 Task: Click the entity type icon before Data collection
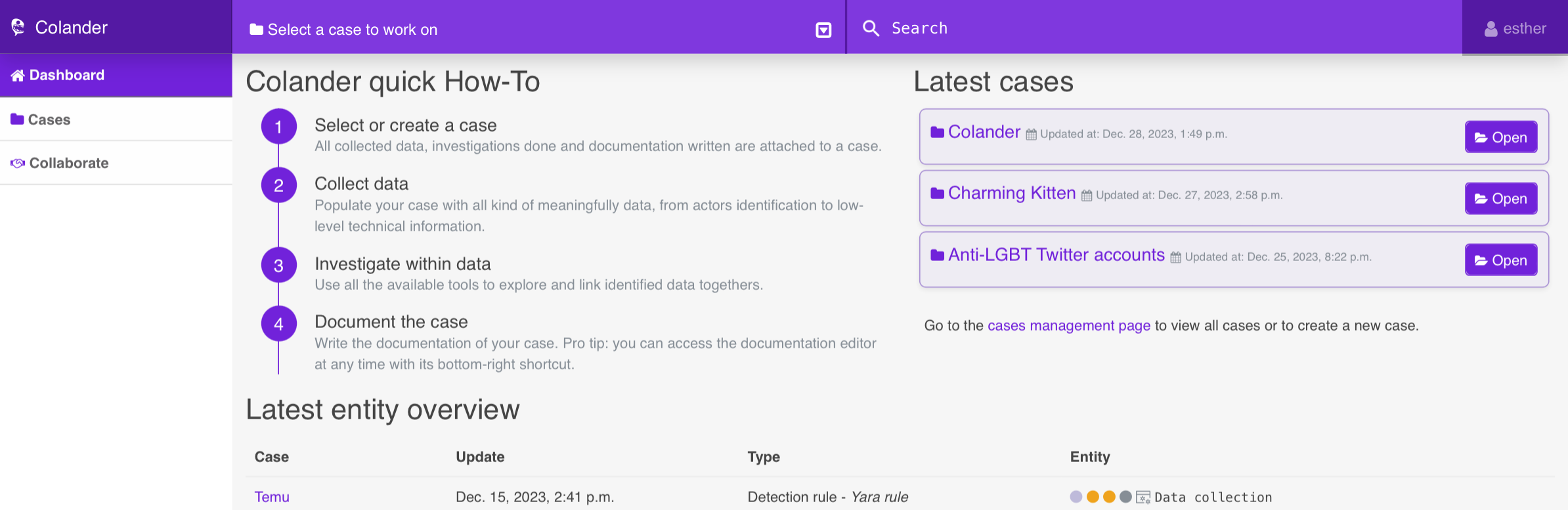[x=1143, y=498]
